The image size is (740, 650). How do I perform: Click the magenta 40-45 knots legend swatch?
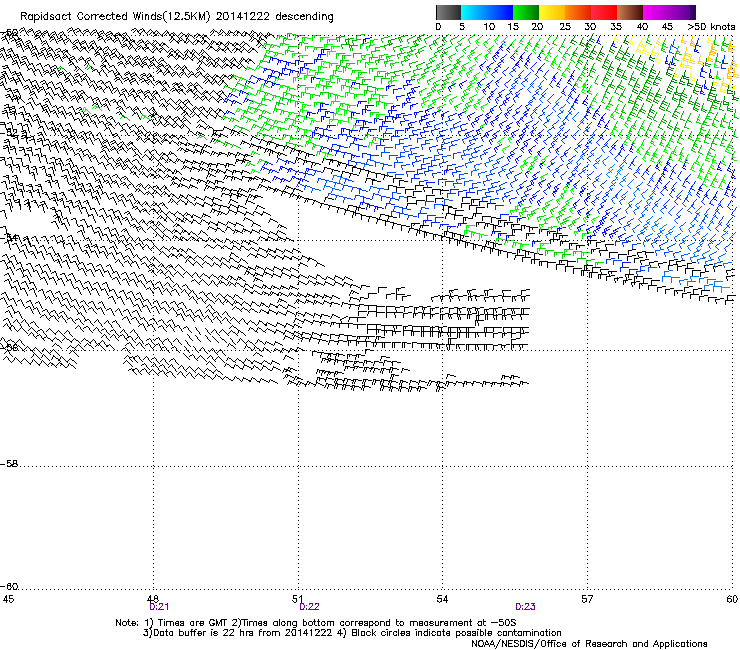pyautogui.click(x=656, y=12)
